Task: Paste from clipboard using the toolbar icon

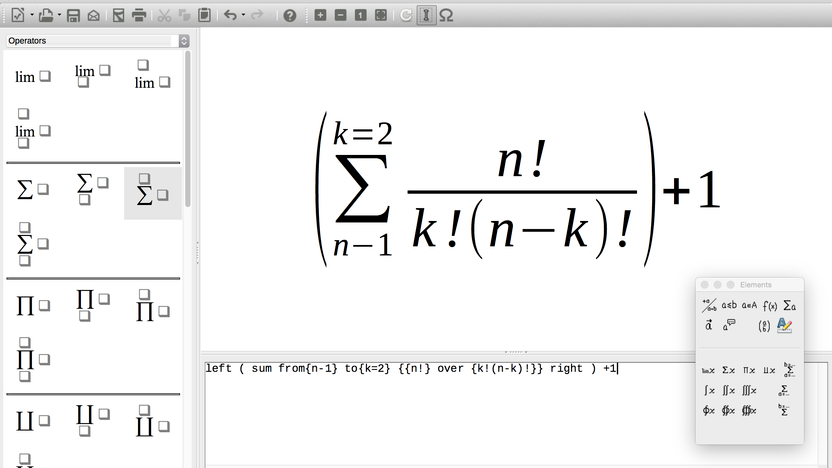Action: click(x=204, y=15)
